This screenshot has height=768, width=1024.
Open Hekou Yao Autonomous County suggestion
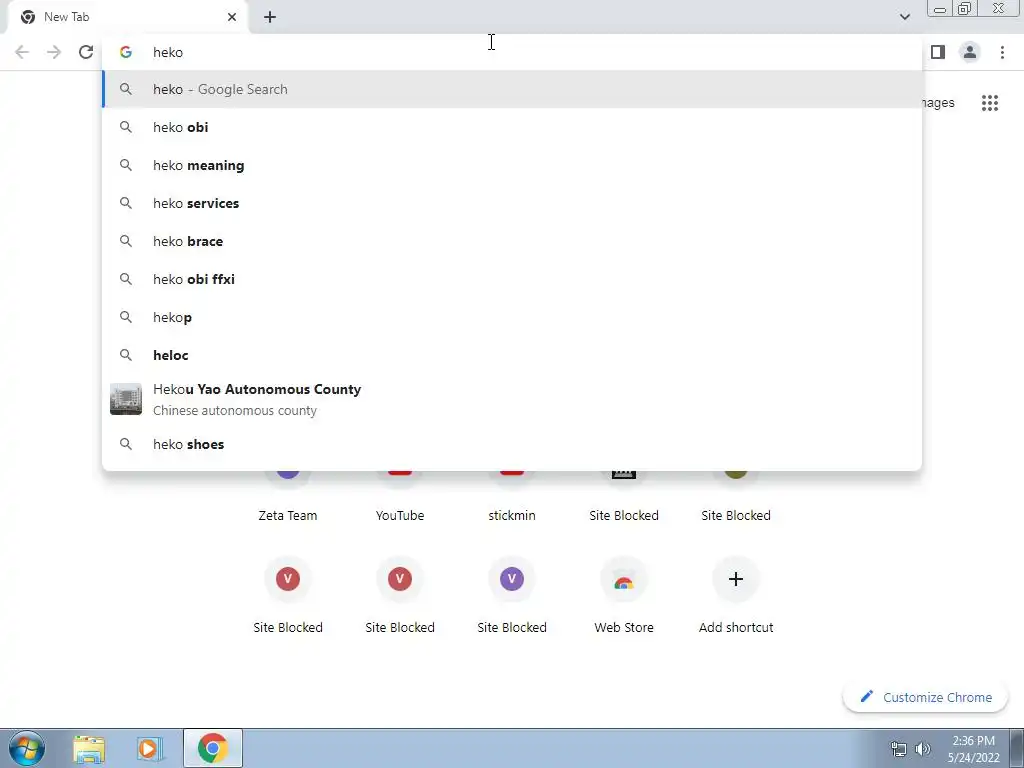coord(513,399)
